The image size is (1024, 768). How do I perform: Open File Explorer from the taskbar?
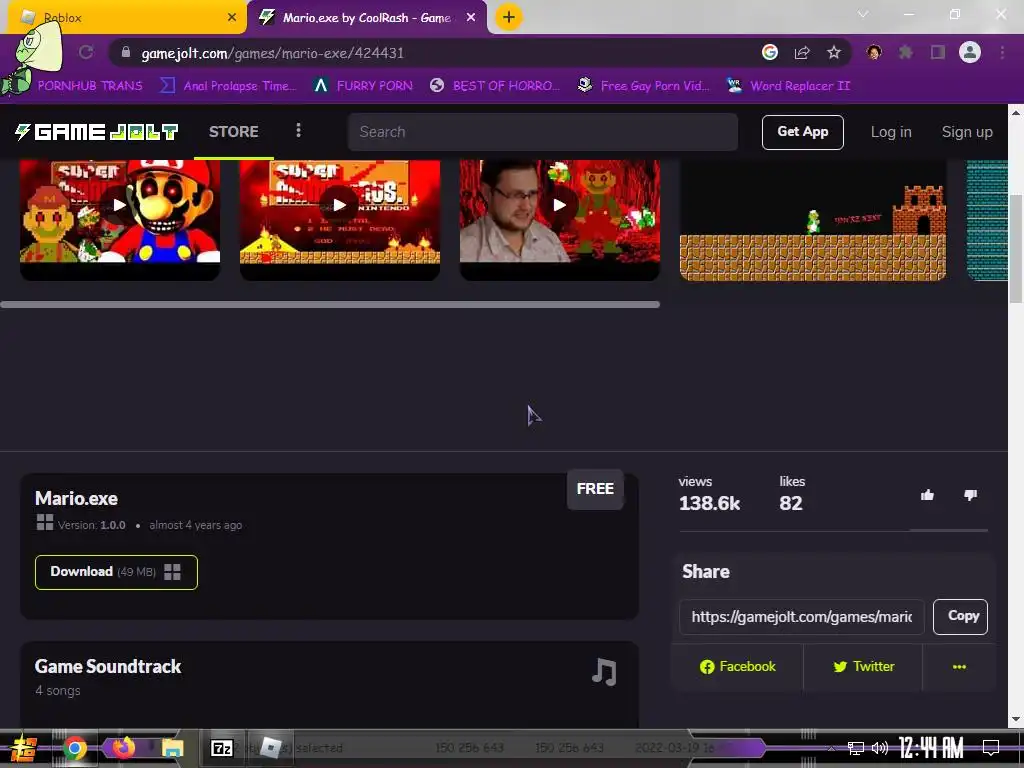(172, 748)
